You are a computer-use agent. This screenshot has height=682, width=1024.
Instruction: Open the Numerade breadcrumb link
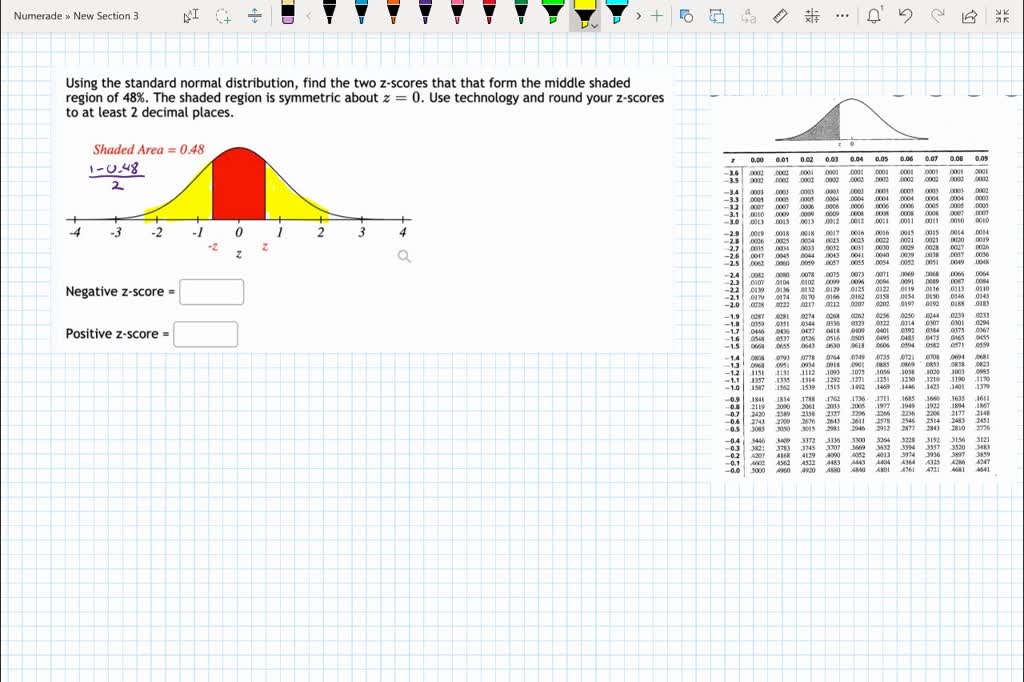pyautogui.click(x=38, y=16)
